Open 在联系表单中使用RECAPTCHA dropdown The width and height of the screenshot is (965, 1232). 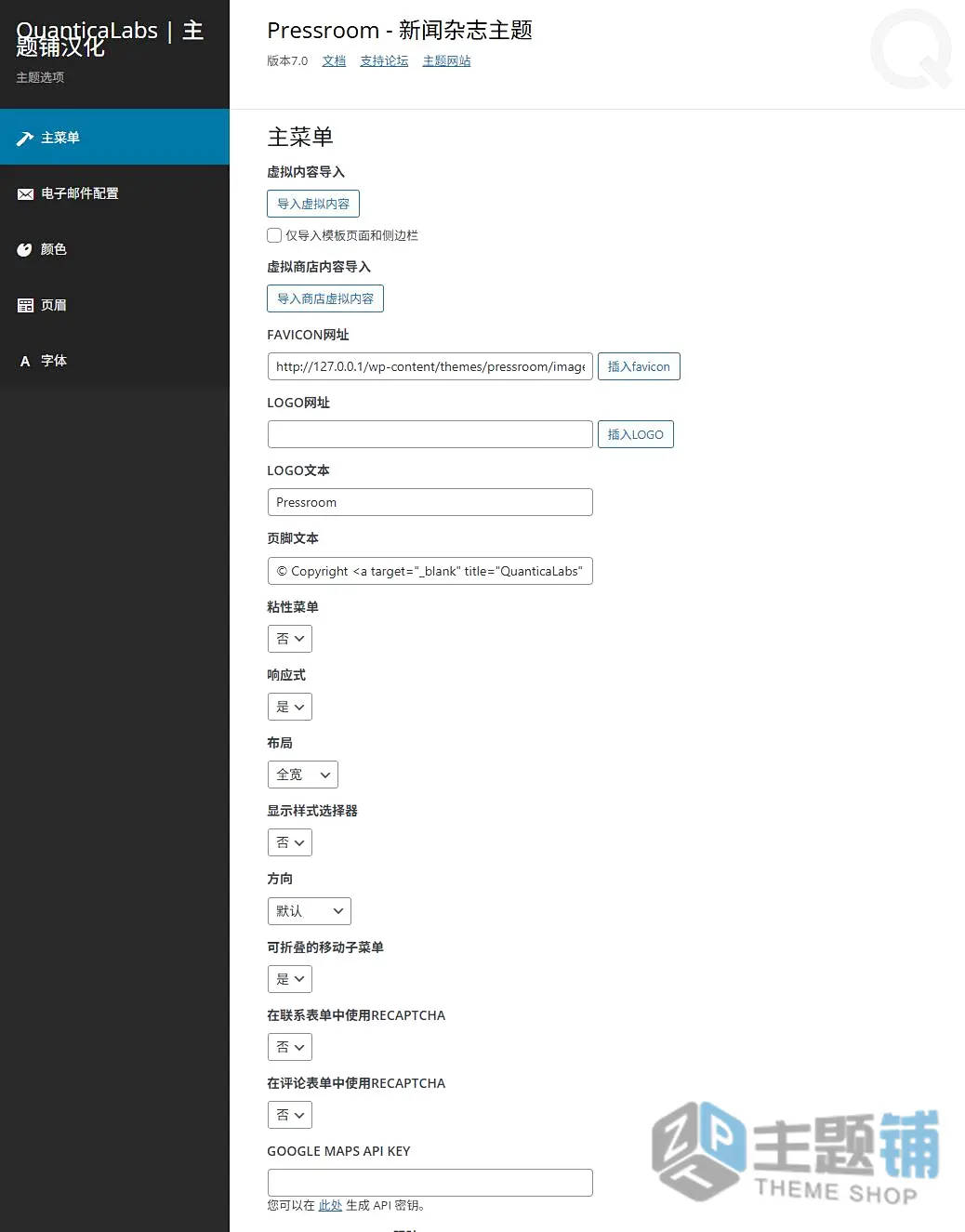tap(290, 1047)
